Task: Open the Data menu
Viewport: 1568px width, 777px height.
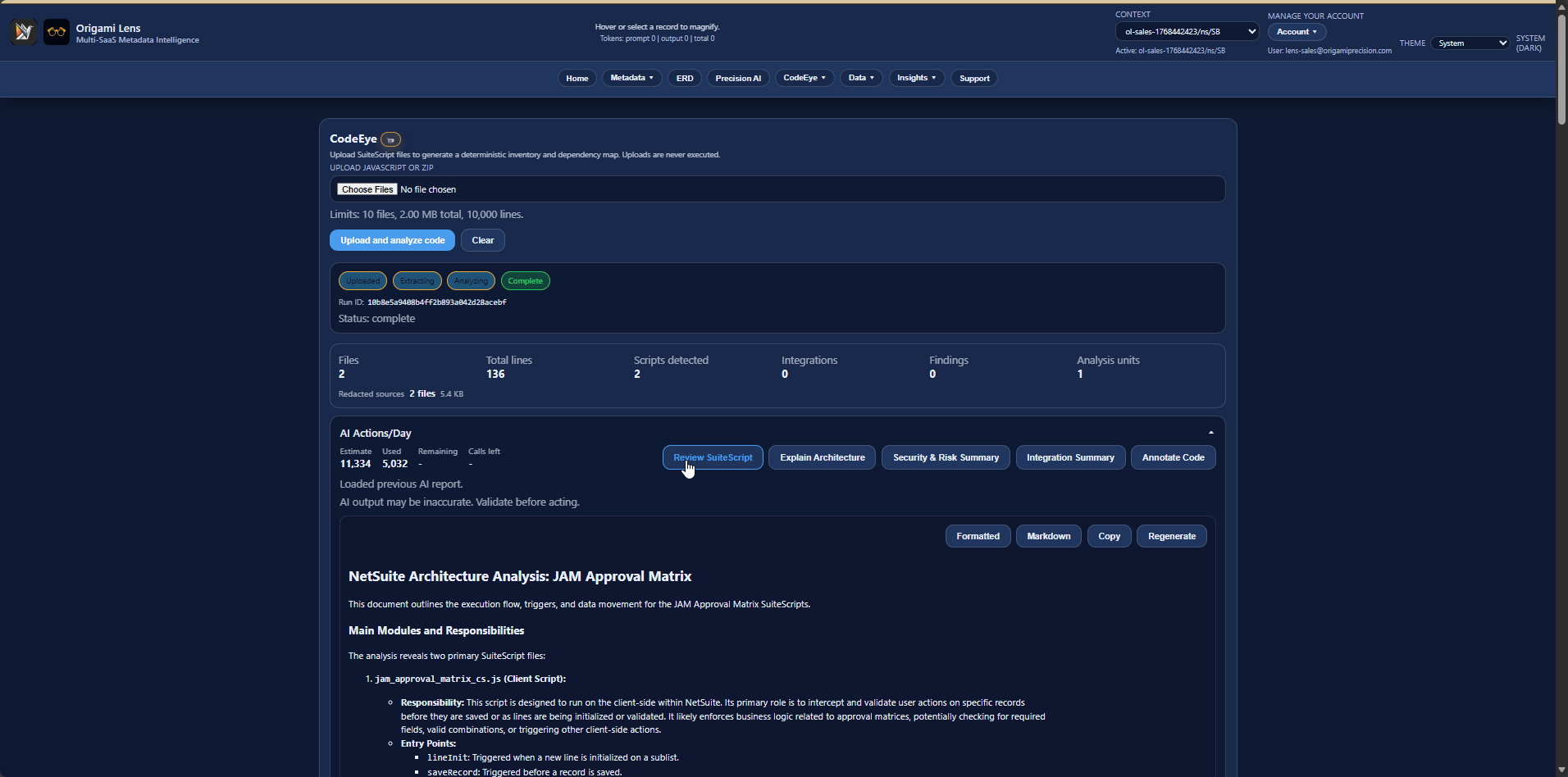Action: coord(861,78)
